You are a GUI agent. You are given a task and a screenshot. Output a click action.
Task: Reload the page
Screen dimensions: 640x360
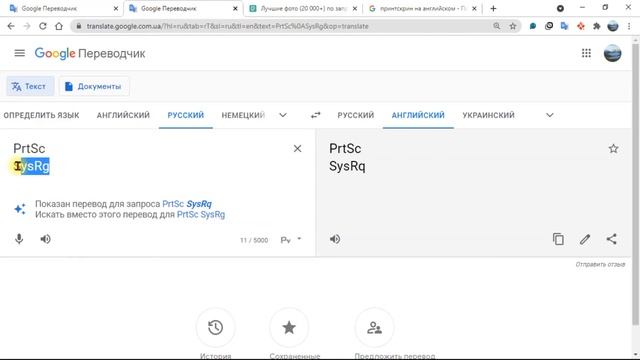point(43,26)
